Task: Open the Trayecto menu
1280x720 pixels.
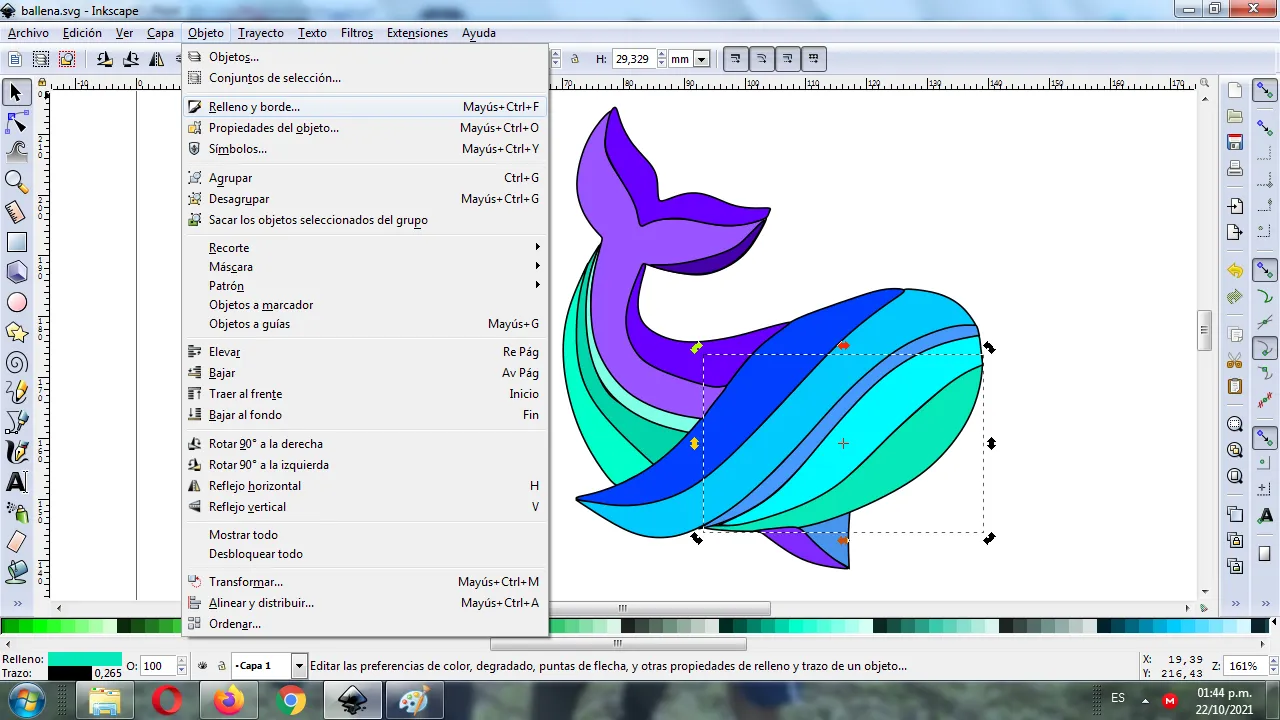Action: (260, 33)
